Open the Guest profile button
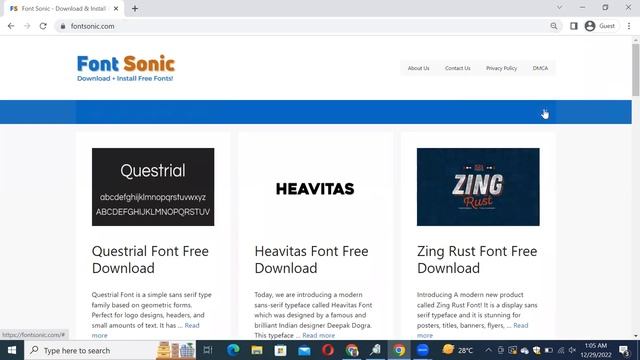This screenshot has height=360, width=640. [600, 26]
